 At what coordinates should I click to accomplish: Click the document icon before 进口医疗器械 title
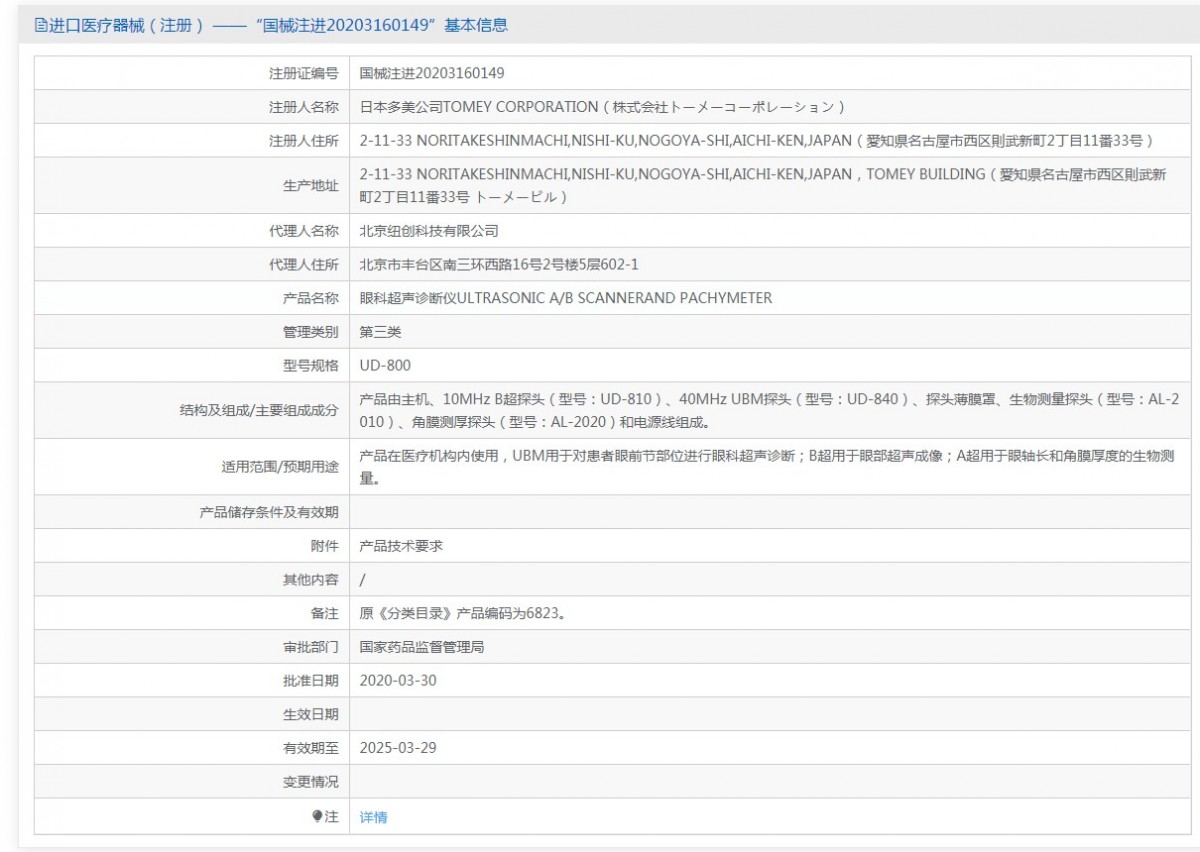click(41, 26)
